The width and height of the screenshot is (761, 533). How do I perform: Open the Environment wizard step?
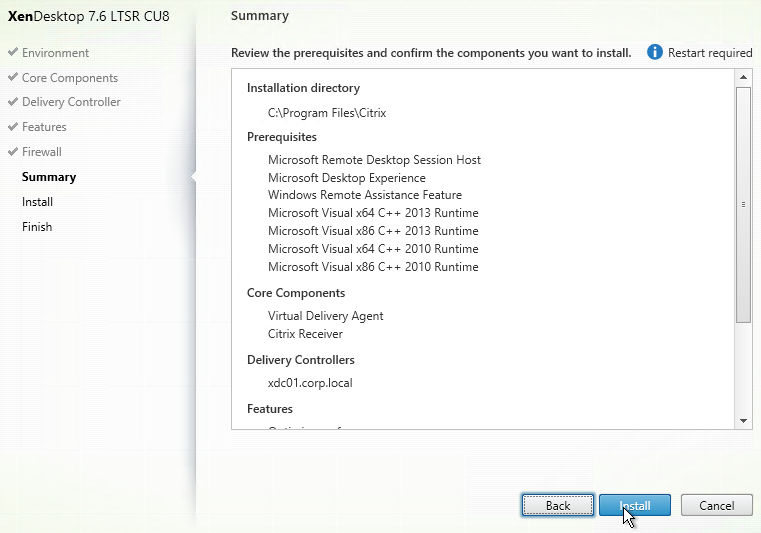(x=55, y=53)
